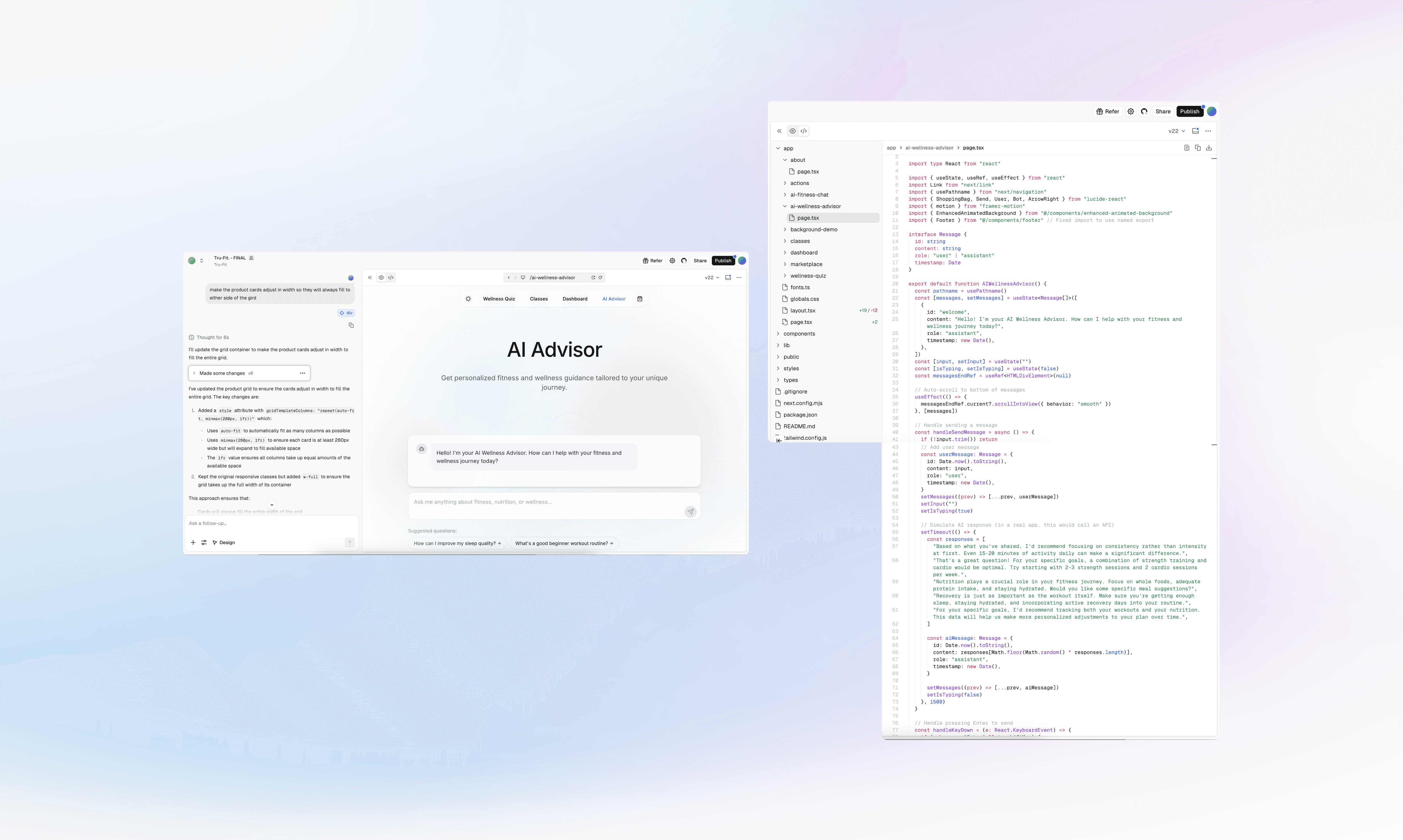Open settings gear in right code window
The image size is (1403, 840).
[x=1131, y=112]
